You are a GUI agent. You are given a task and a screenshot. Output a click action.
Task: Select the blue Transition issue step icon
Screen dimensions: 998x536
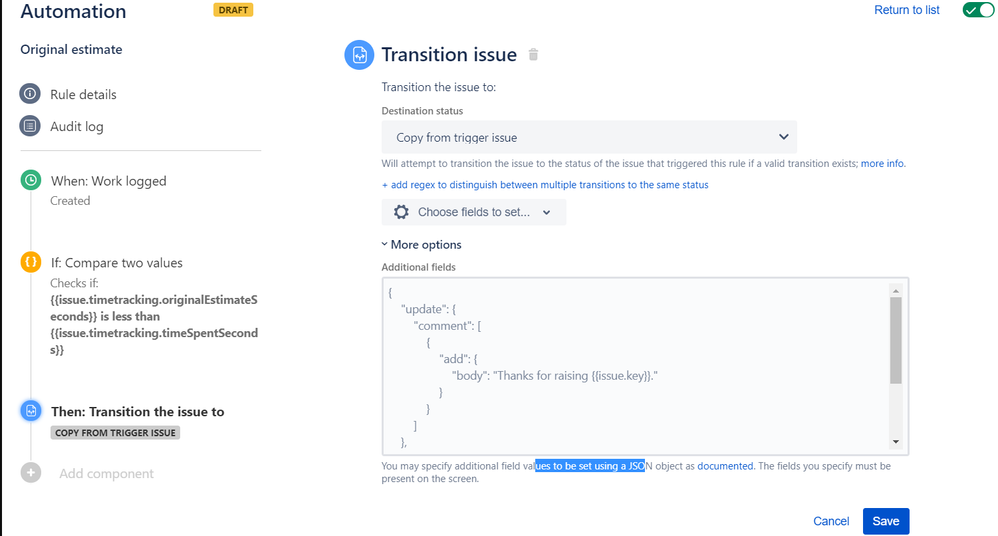(x=31, y=411)
